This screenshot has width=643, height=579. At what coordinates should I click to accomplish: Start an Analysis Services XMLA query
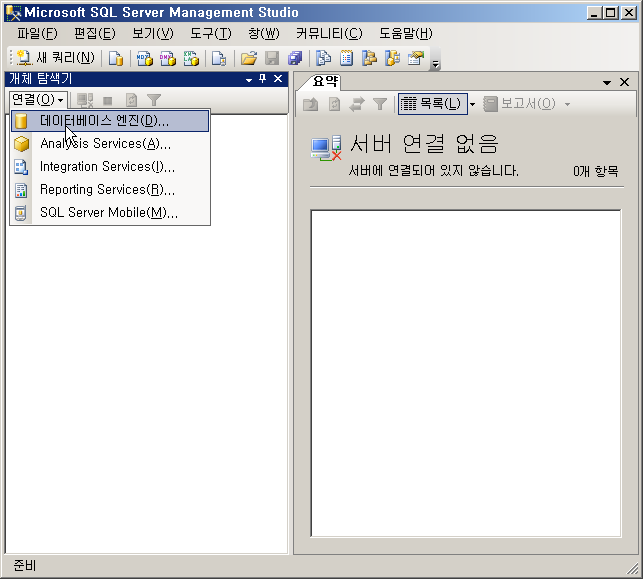point(191,58)
